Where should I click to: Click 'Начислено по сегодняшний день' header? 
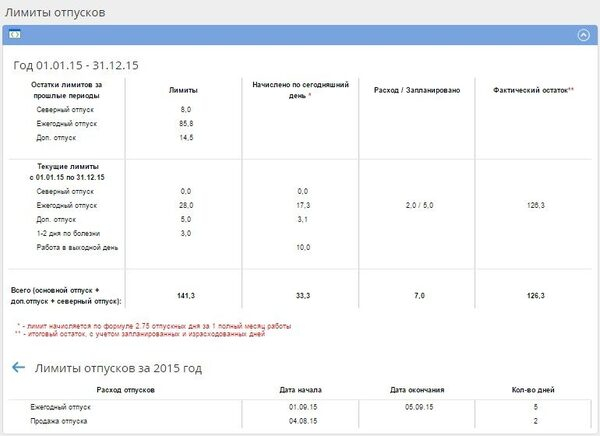tap(300, 90)
